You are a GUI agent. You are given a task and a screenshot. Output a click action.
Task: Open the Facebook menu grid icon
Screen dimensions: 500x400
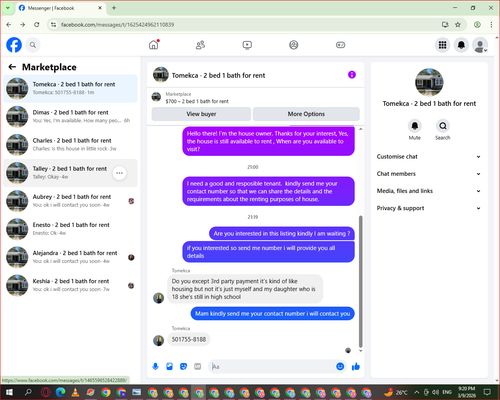(x=442, y=45)
